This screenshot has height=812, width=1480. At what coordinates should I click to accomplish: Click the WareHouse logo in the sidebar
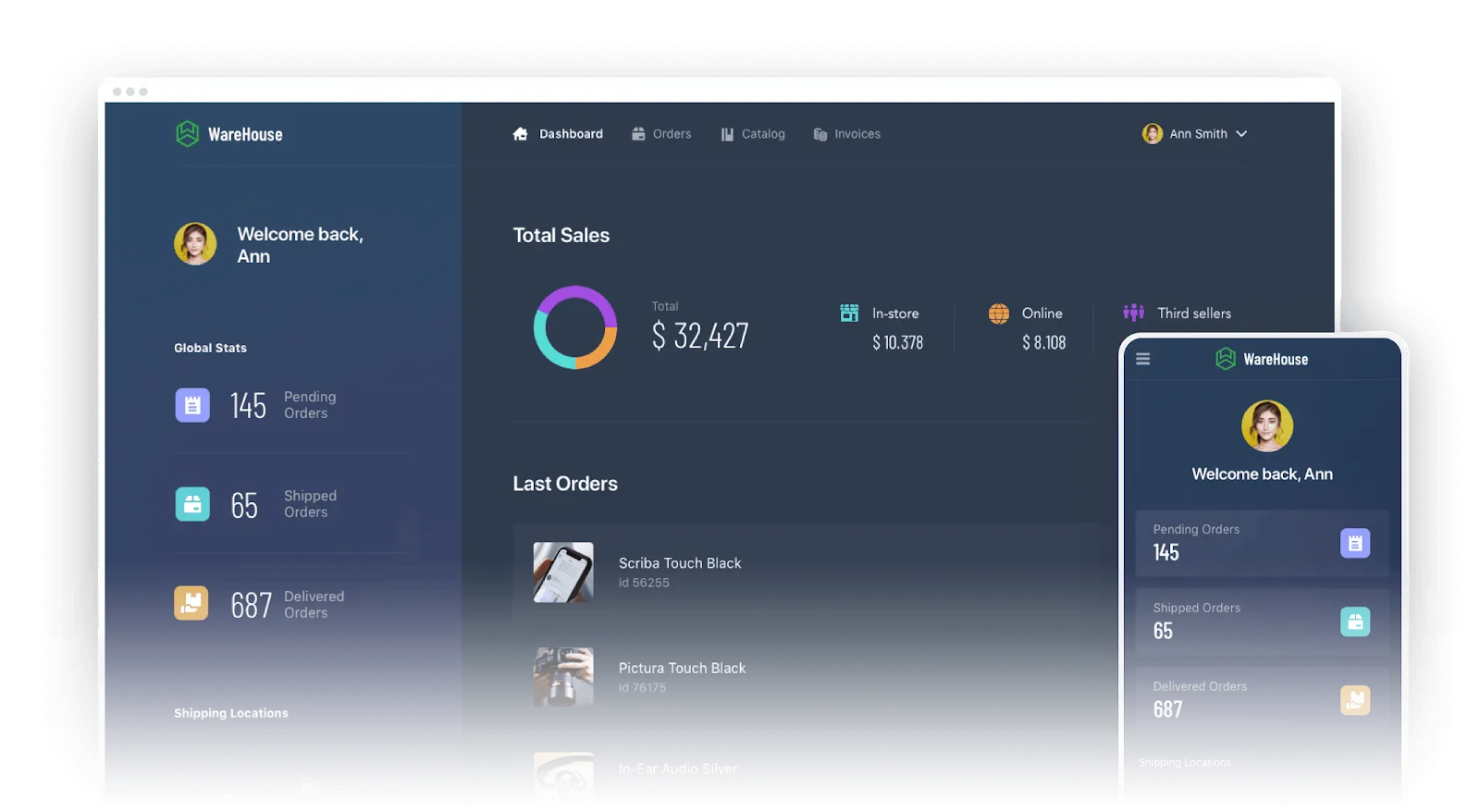point(228,134)
